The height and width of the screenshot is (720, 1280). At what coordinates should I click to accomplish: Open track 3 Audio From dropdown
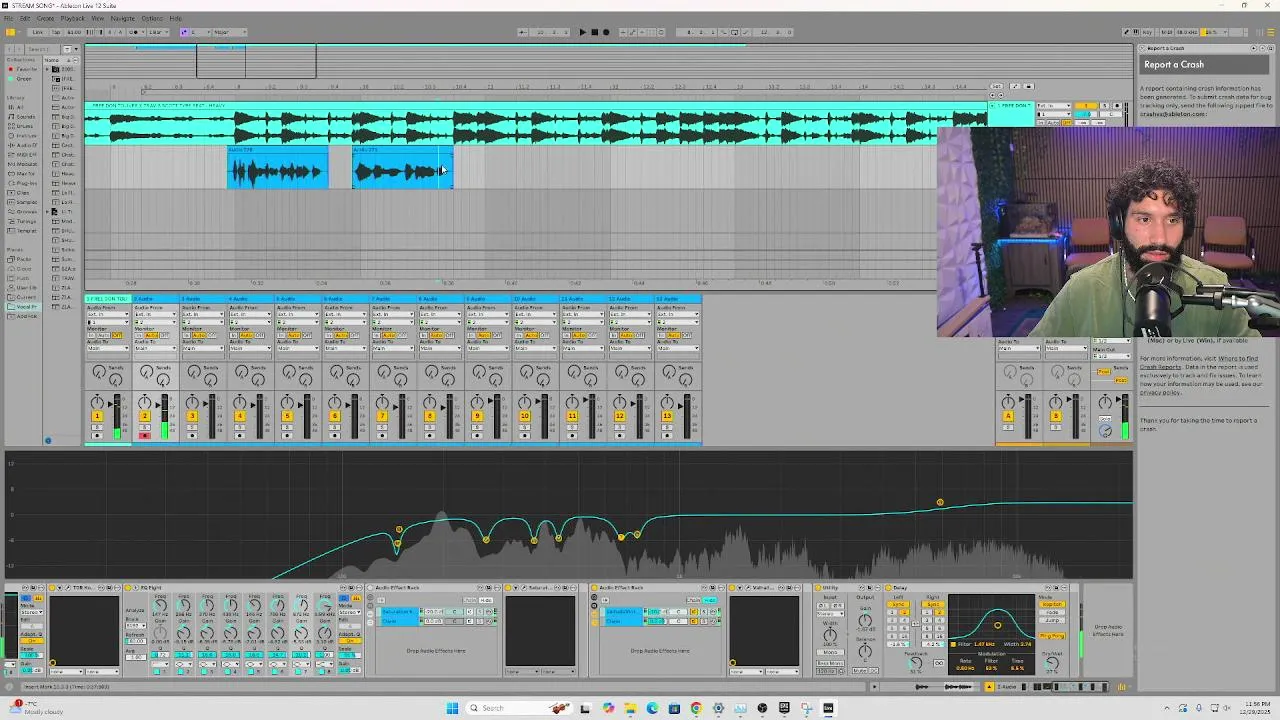pos(203,314)
